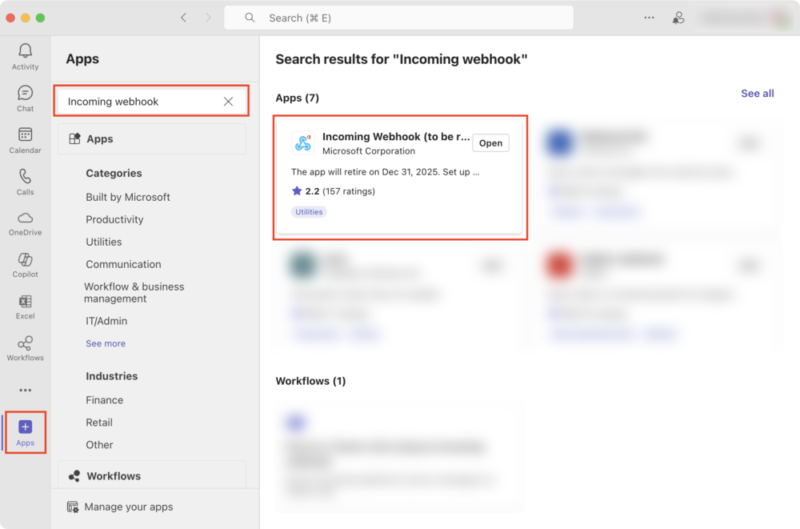Open the Calendar icon
This screenshot has width=800, height=529.
(25, 134)
